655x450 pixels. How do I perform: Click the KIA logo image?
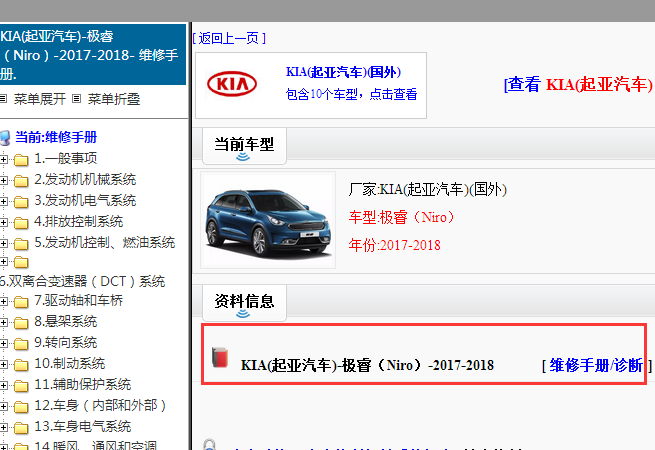pyautogui.click(x=232, y=84)
